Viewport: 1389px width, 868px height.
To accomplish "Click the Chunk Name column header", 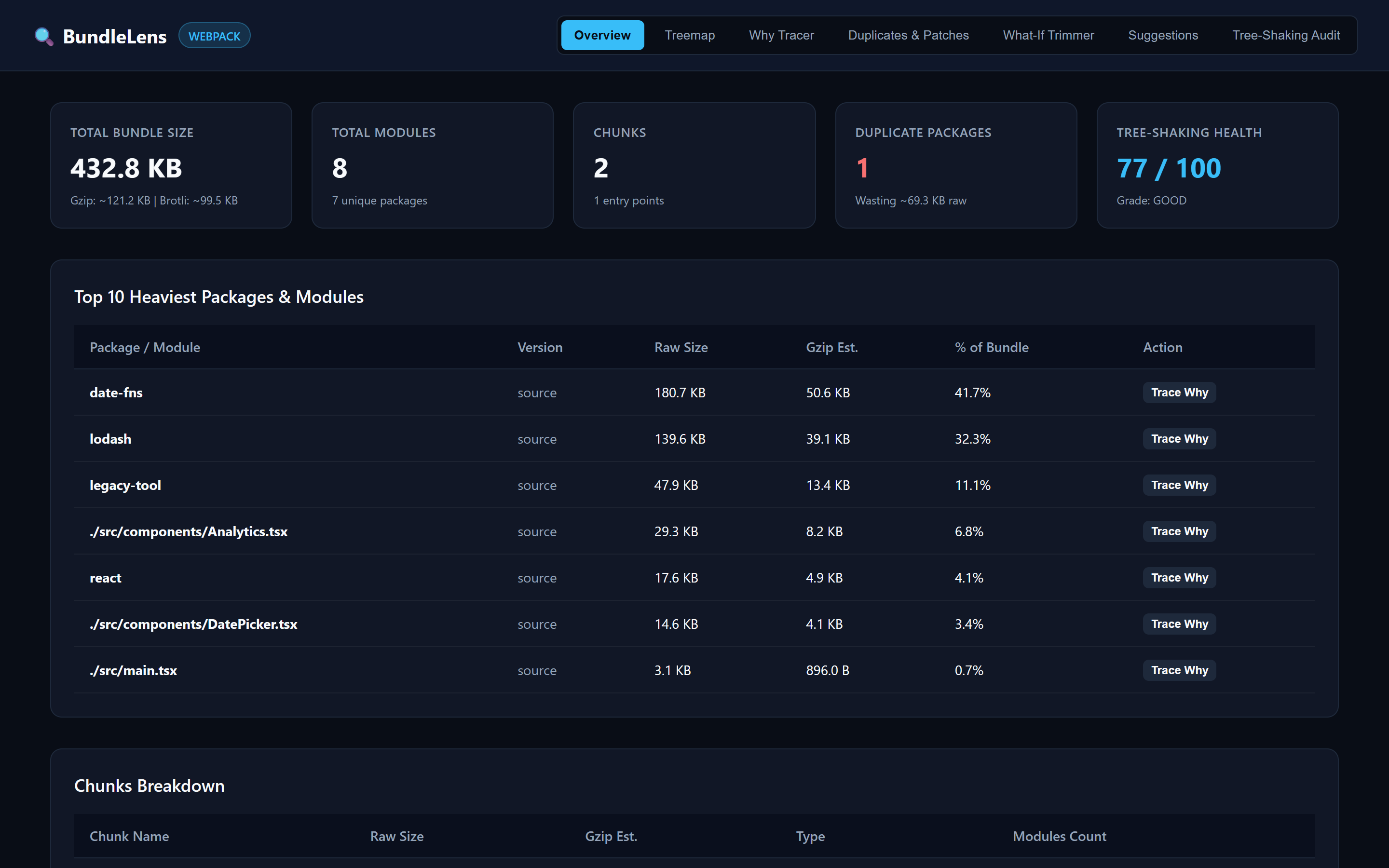I will tap(129, 837).
